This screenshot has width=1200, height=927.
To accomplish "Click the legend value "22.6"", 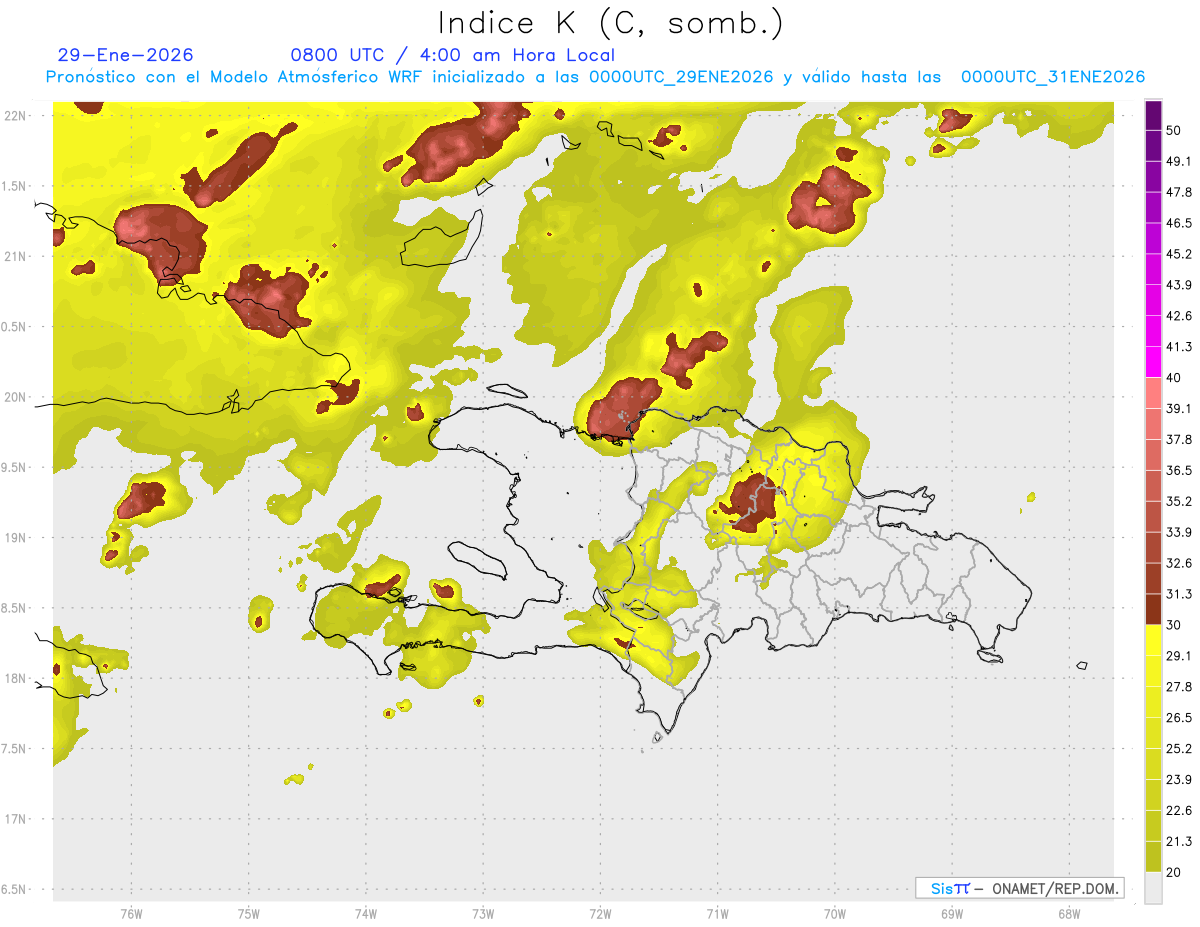I will 1180,810.
